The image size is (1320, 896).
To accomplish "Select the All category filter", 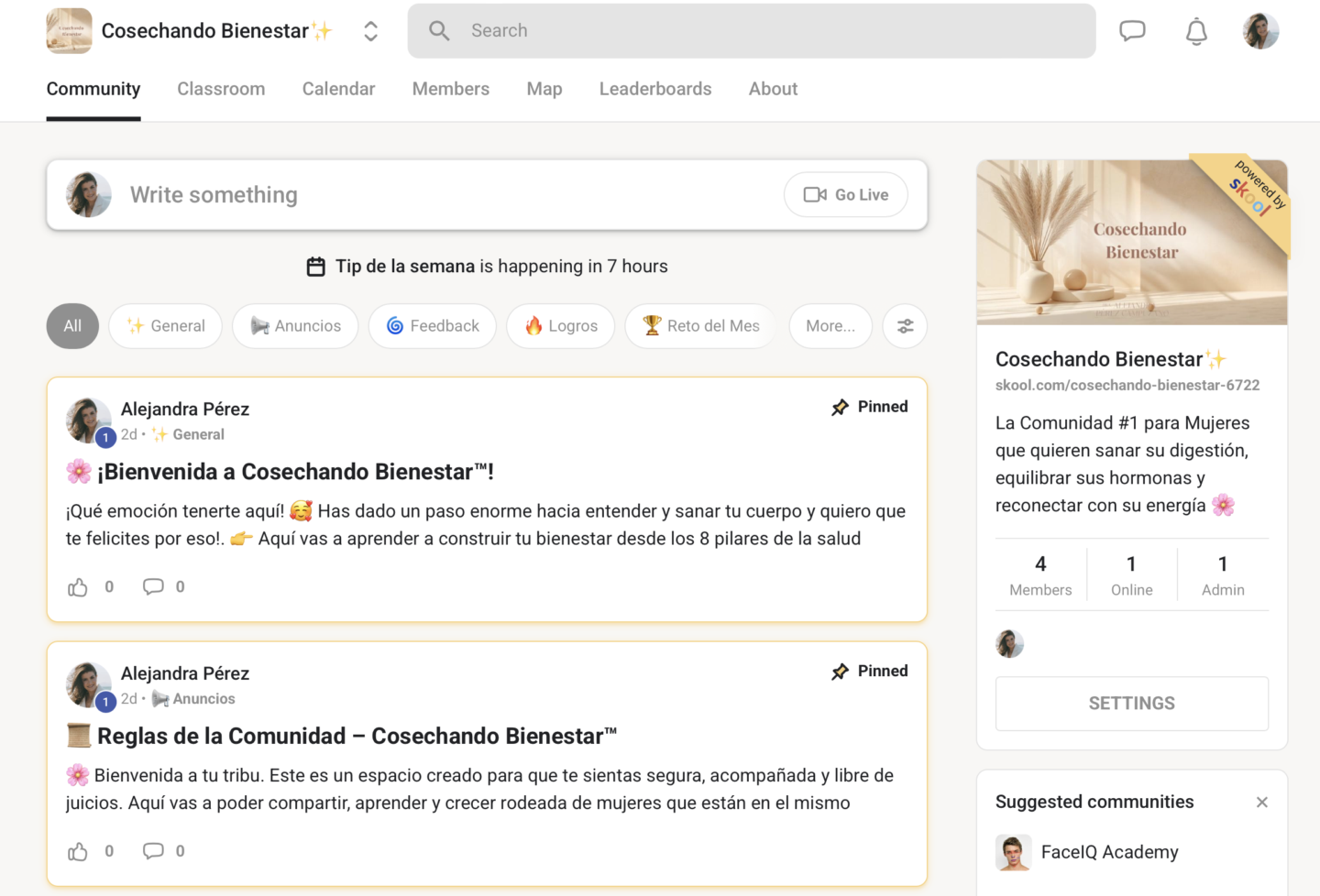I will pos(72,326).
